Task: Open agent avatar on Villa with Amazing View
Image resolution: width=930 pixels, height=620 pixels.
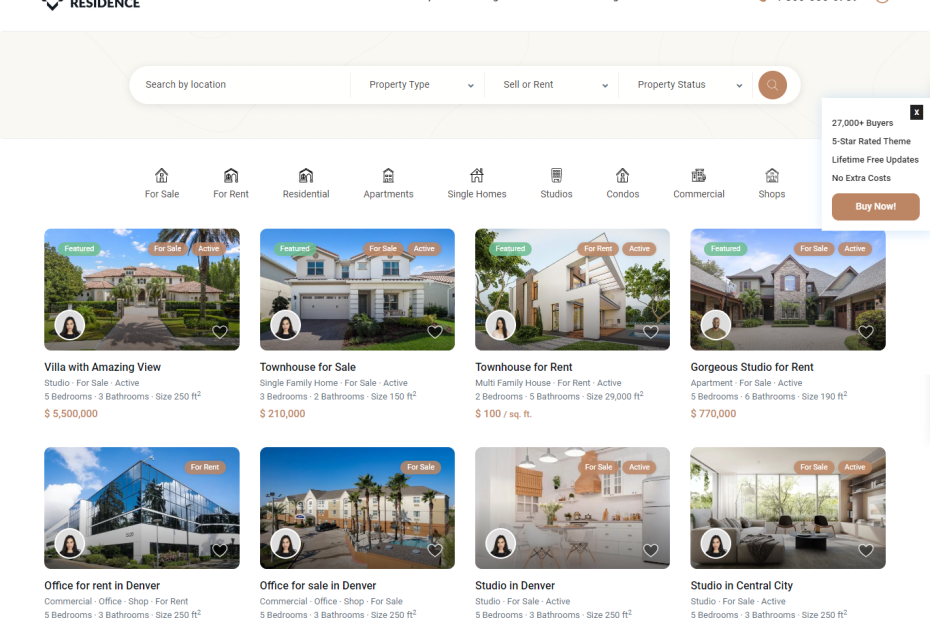Action: click(70, 325)
